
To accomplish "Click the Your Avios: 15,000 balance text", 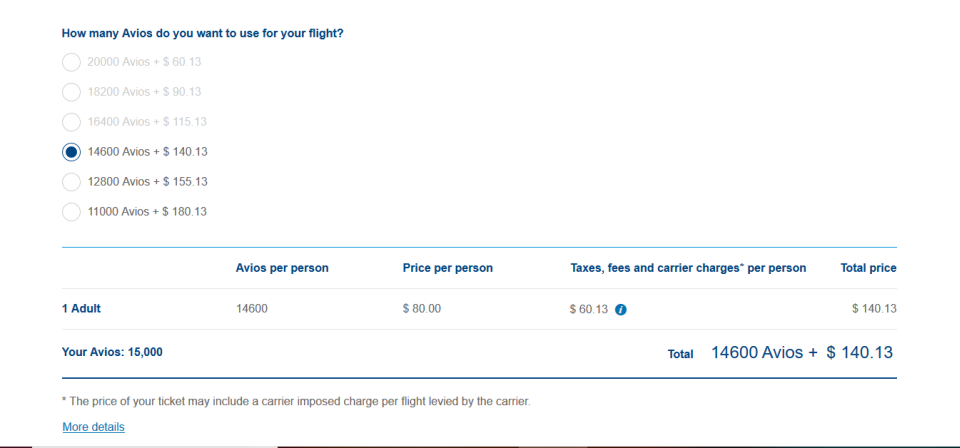I will (x=112, y=353).
